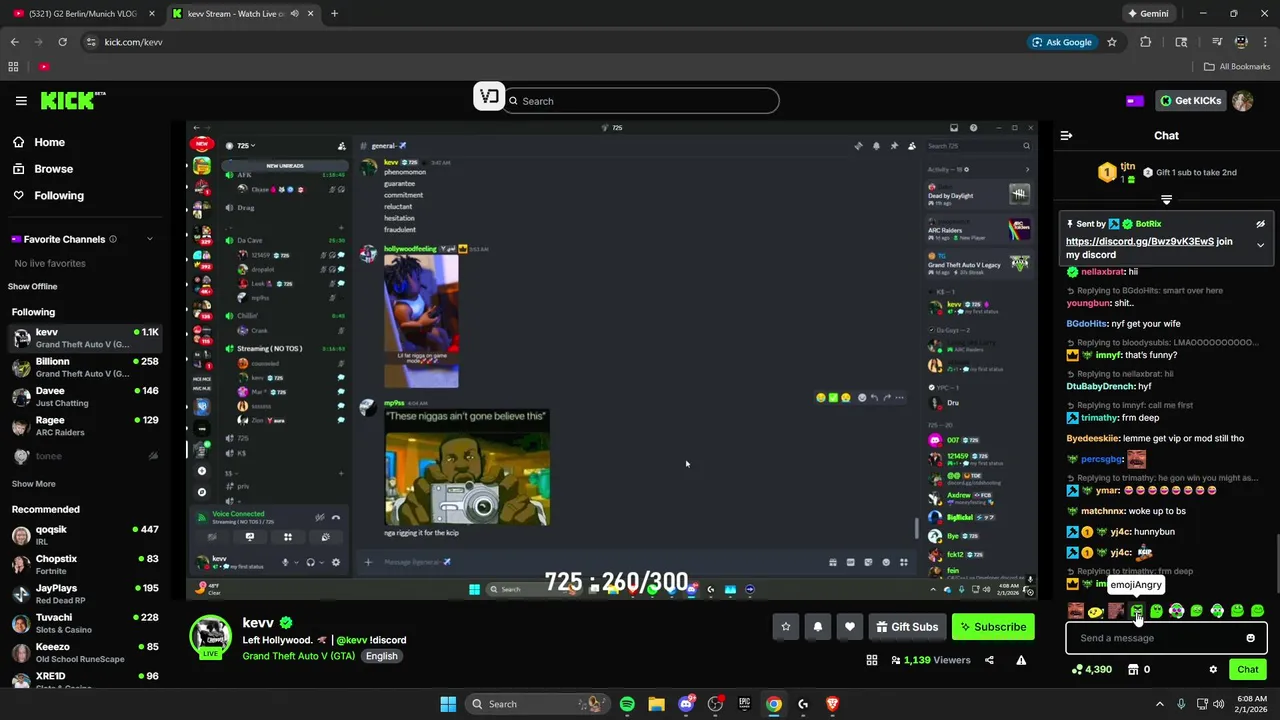1280x720 pixels.
Task: Open Billionn channel in Following list
Action: [84, 367]
